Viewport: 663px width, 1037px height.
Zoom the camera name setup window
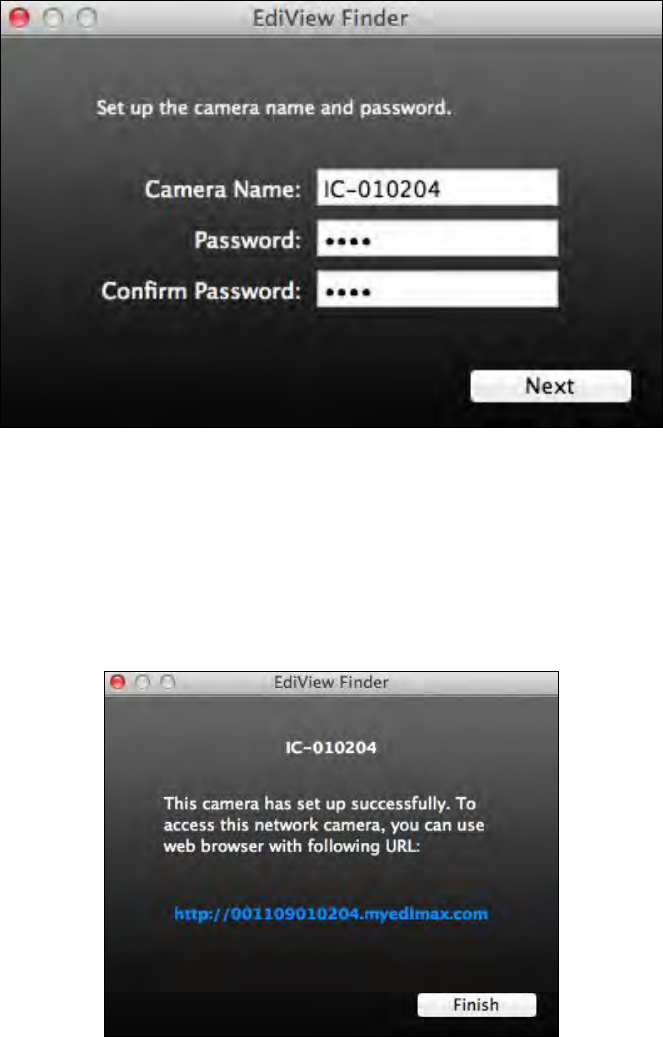[x=87, y=17]
